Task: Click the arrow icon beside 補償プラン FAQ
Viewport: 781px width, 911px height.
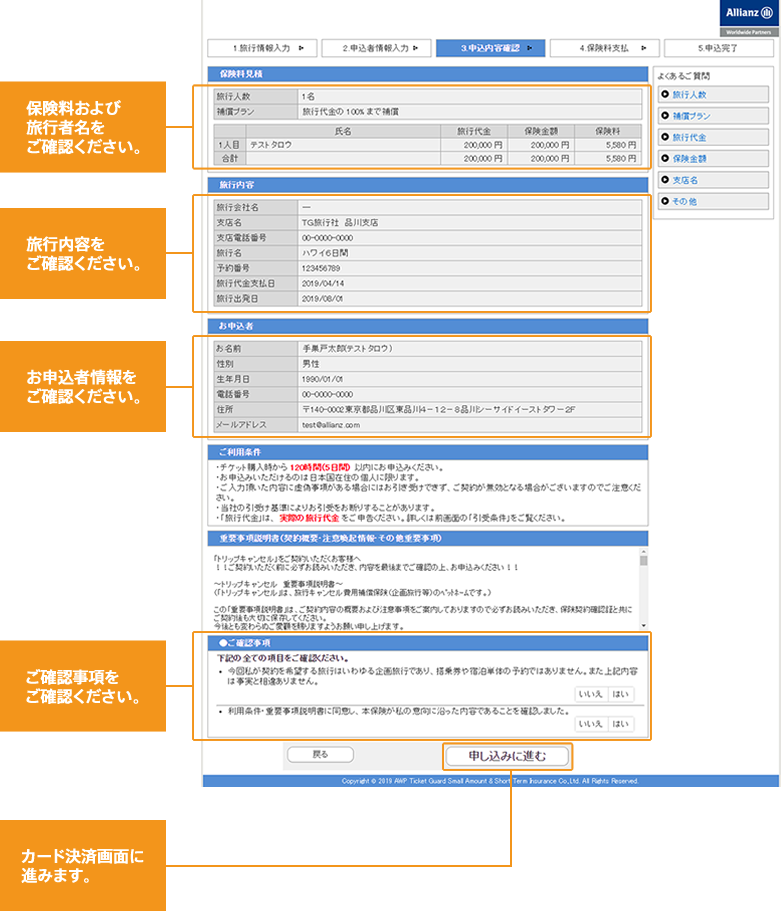Action: [x=665, y=116]
